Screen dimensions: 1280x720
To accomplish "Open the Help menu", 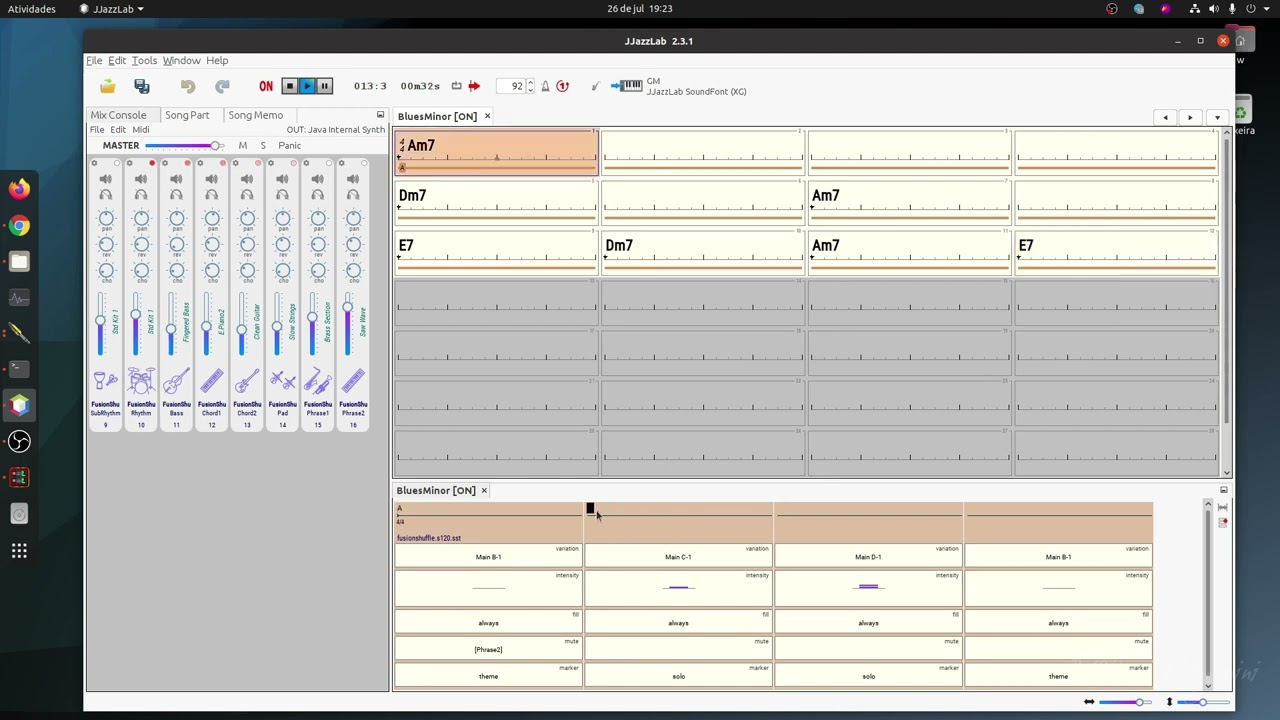I will [x=217, y=60].
